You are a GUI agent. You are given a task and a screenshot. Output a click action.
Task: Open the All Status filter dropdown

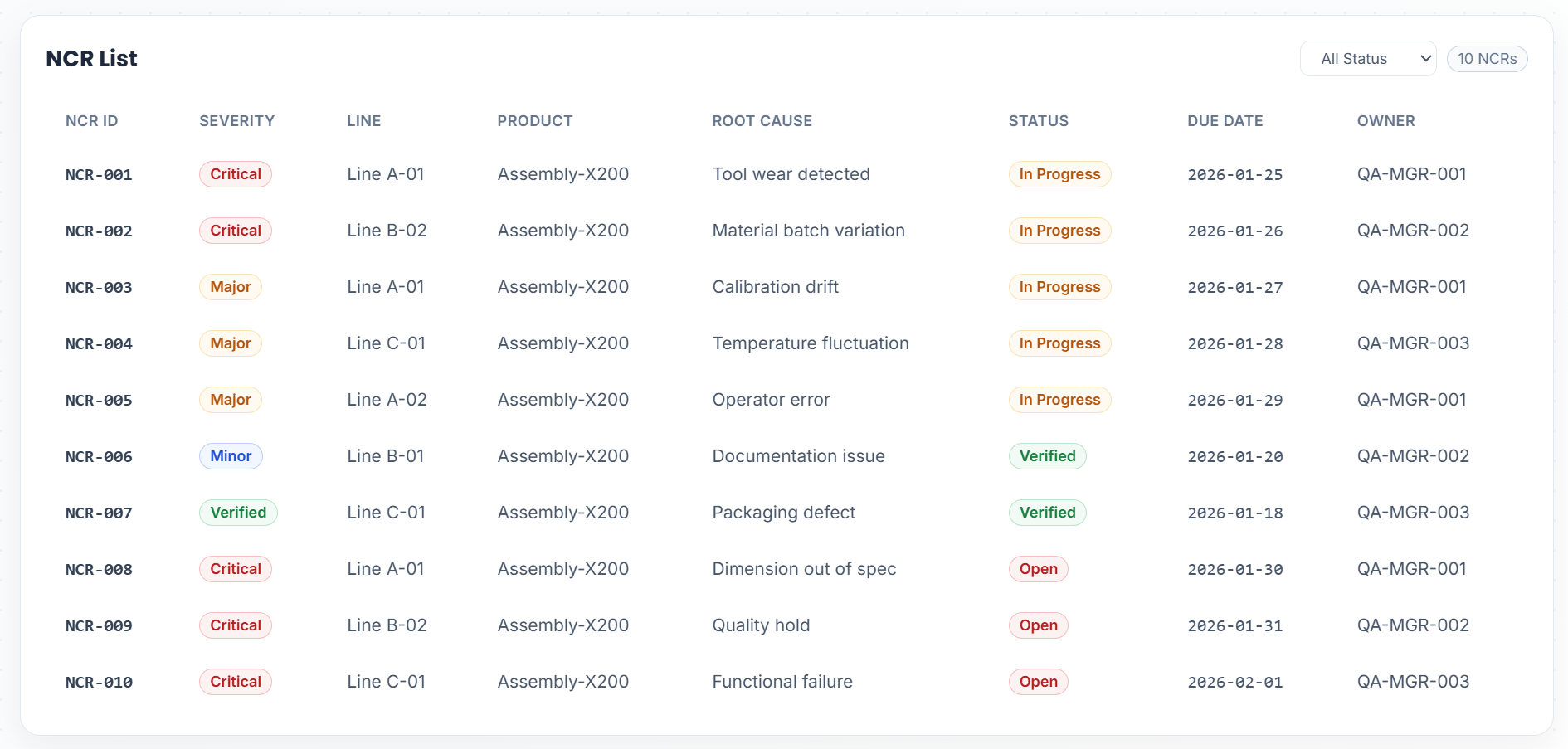[1367, 59]
